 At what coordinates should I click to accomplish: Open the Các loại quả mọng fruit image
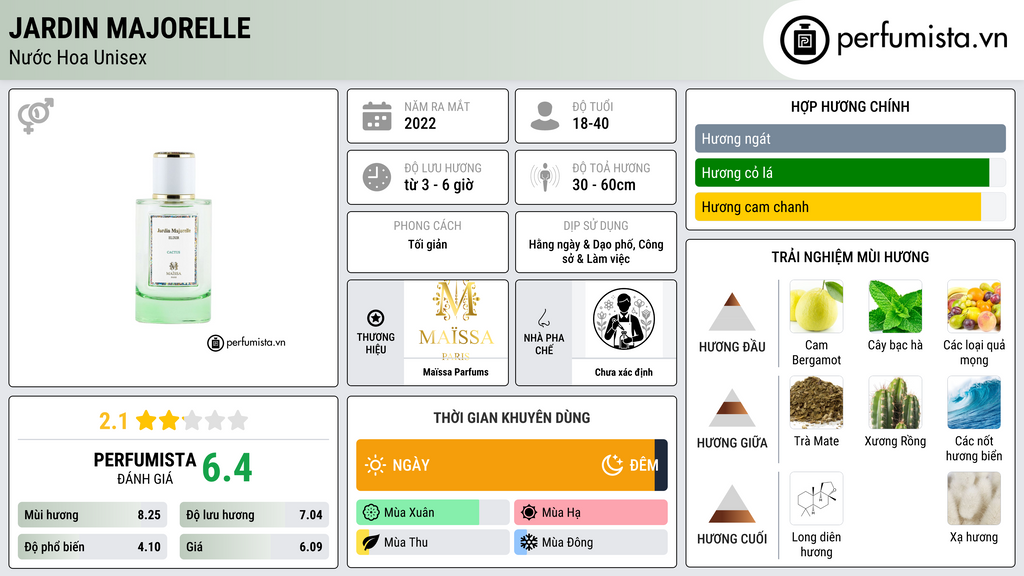point(974,307)
